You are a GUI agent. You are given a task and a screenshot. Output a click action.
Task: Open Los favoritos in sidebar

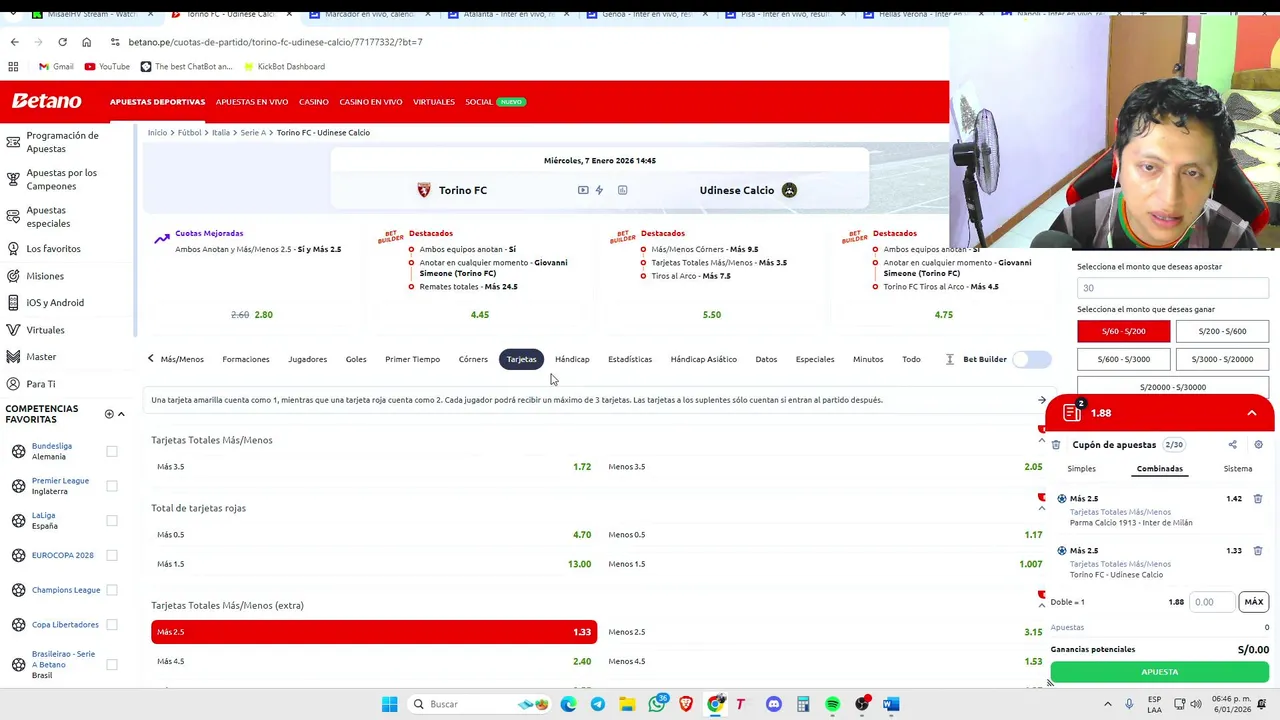tap(53, 248)
